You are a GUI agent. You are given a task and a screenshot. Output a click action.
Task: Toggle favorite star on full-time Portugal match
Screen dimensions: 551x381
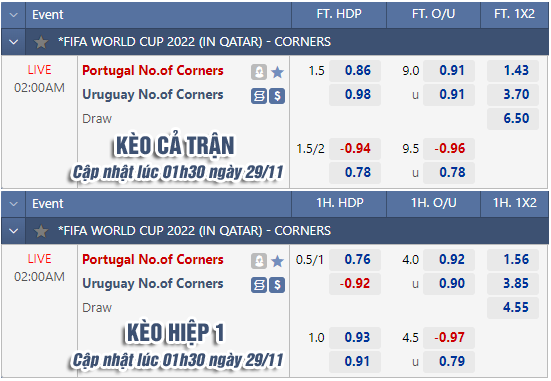[278, 72]
